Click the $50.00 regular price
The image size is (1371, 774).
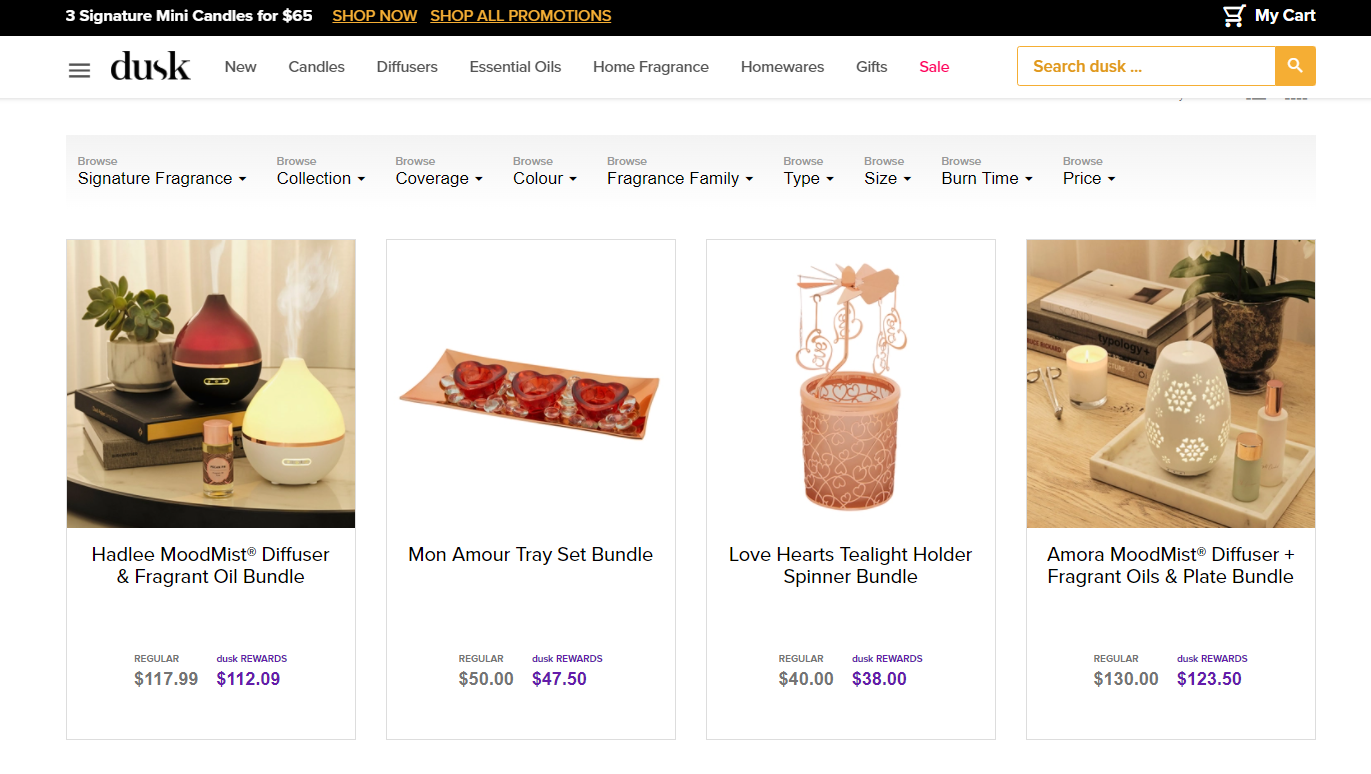click(x=486, y=679)
